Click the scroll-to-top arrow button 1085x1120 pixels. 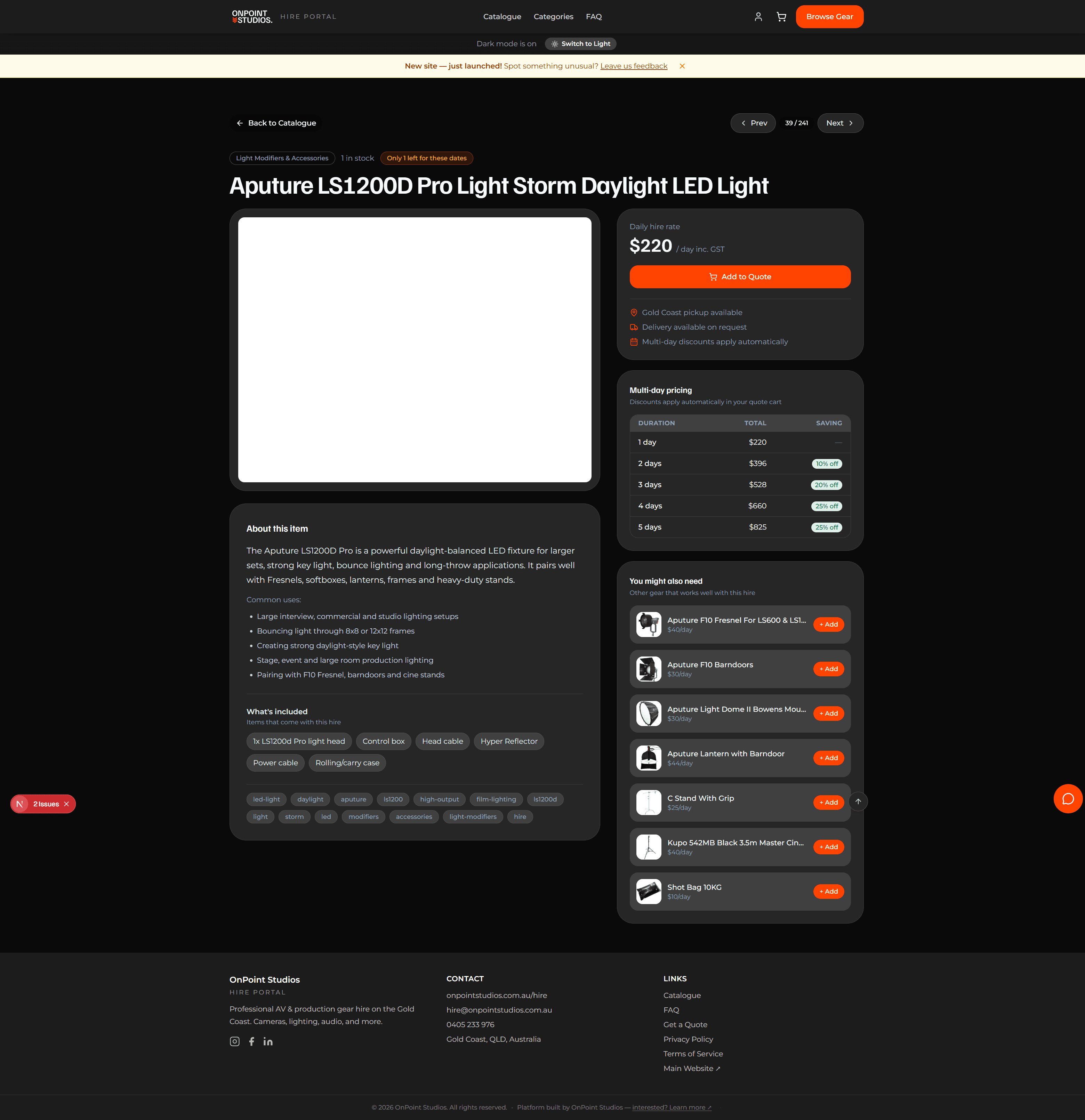point(858,802)
